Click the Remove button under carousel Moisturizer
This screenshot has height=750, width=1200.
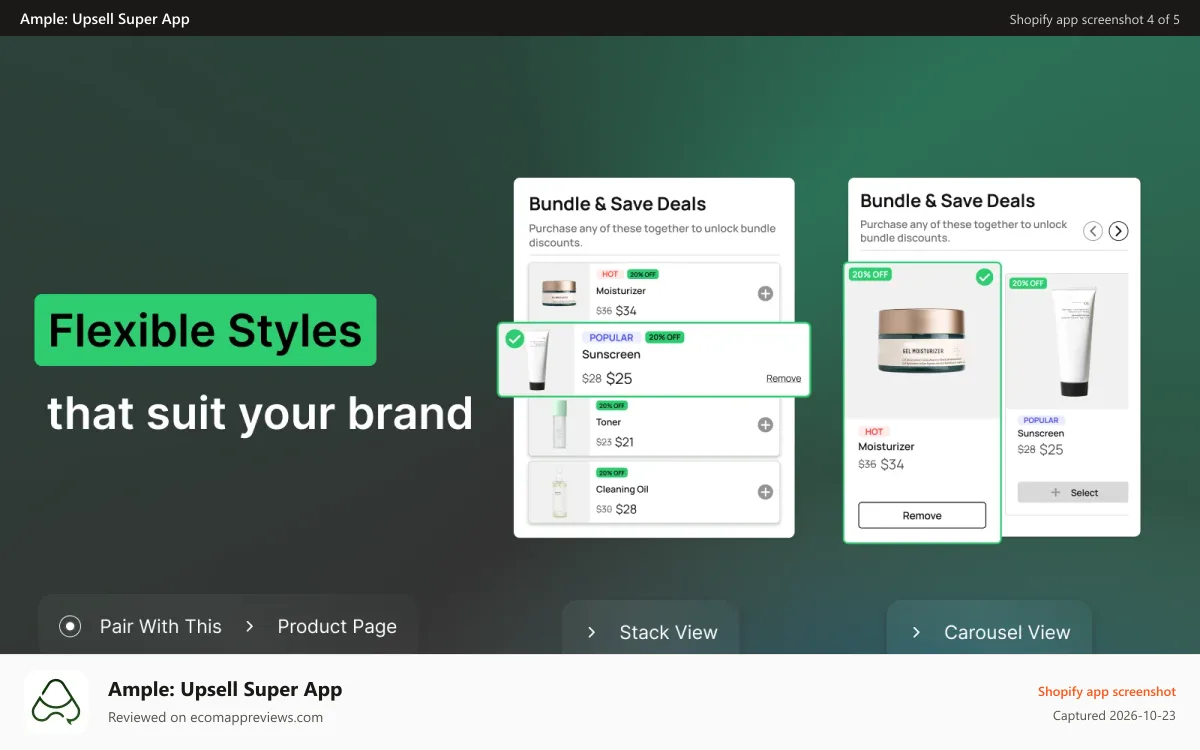click(922, 515)
